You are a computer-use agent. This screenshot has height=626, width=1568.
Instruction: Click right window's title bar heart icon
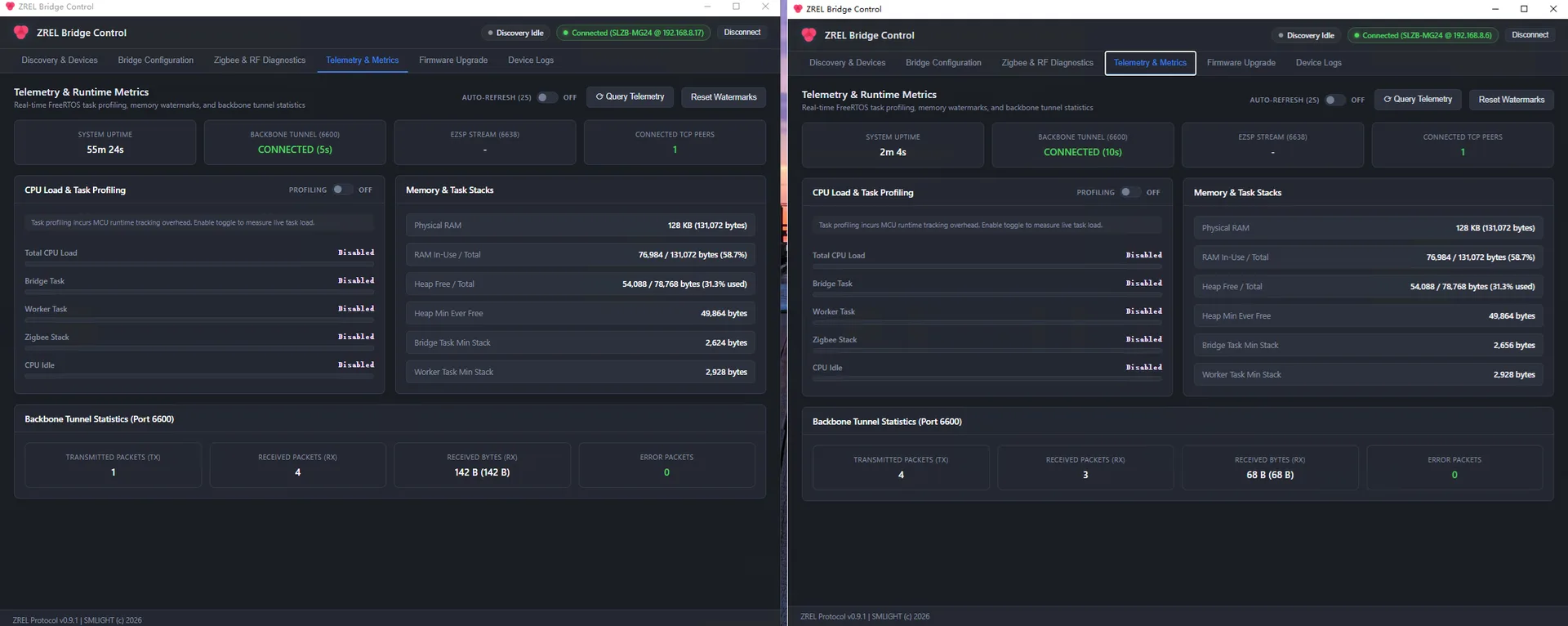click(798, 9)
